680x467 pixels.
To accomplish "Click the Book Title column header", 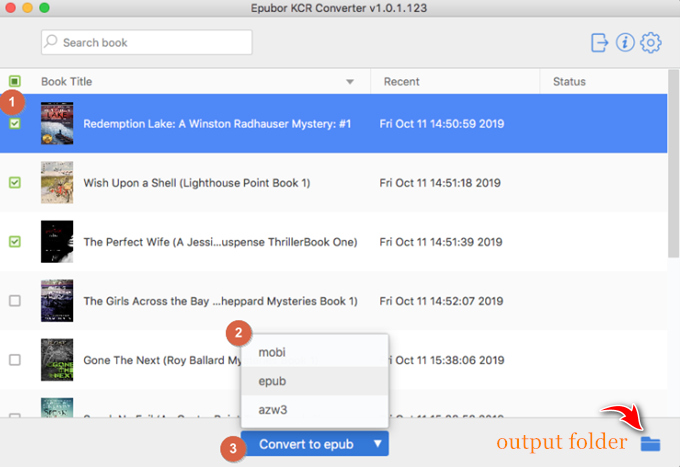I will click(x=66, y=82).
